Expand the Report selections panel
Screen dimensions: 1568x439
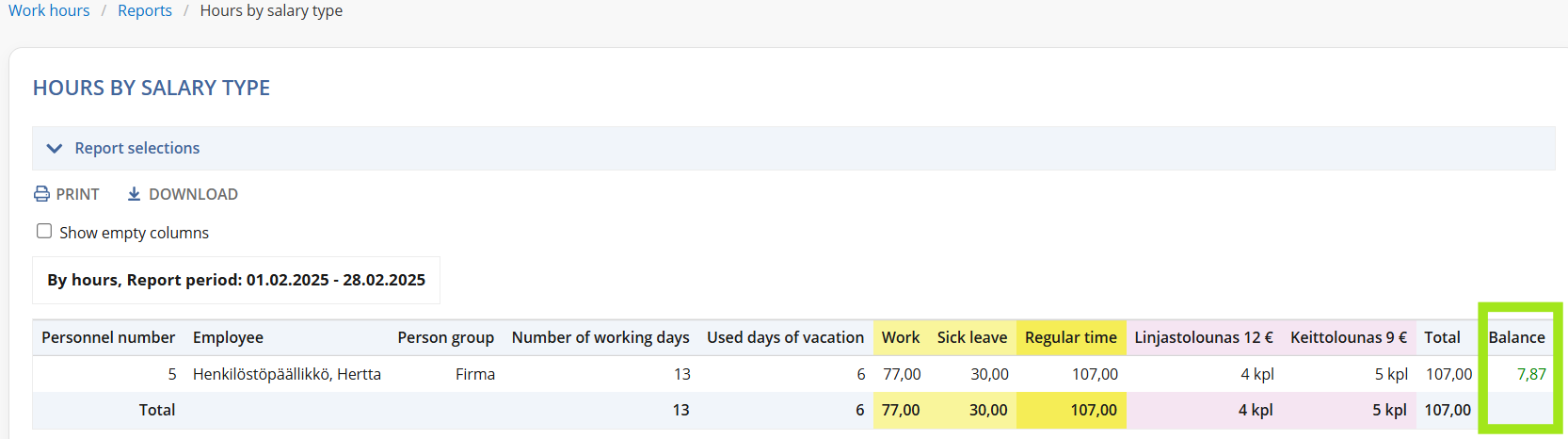coord(137,149)
